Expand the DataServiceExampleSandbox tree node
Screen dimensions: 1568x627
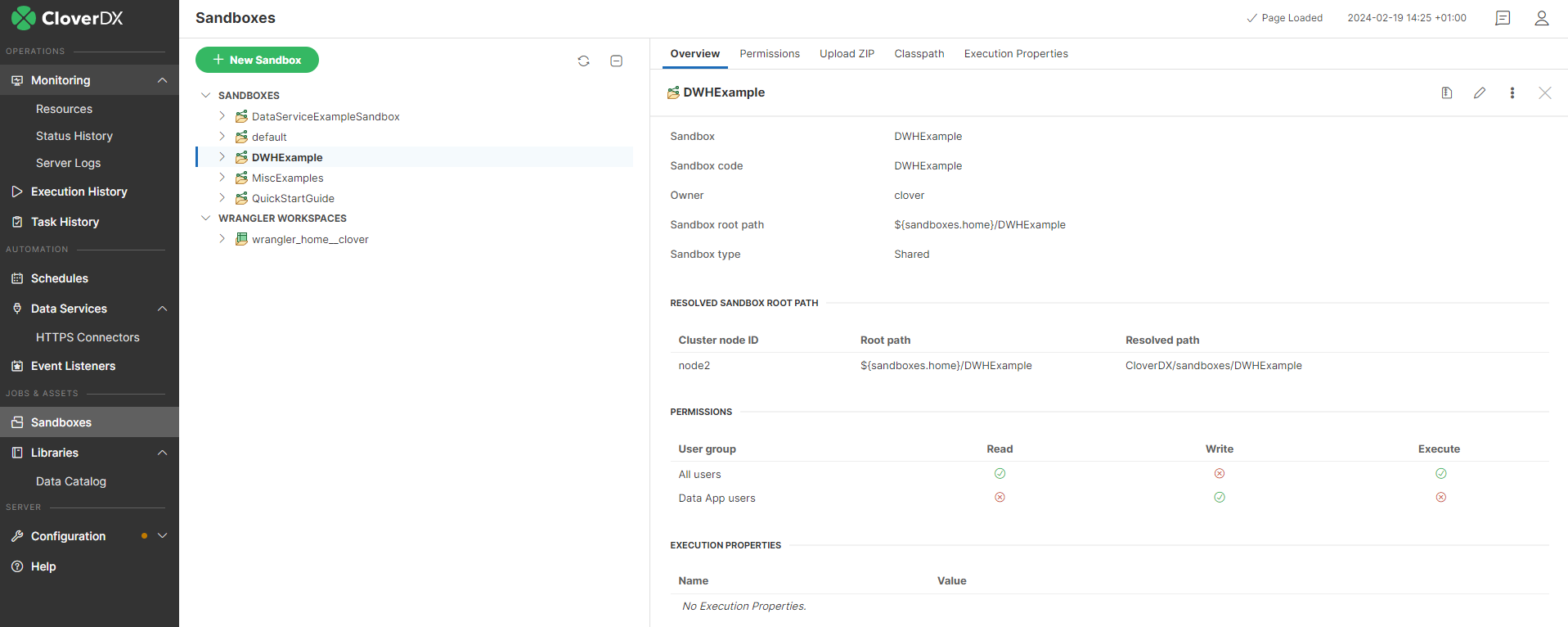pyautogui.click(x=222, y=116)
